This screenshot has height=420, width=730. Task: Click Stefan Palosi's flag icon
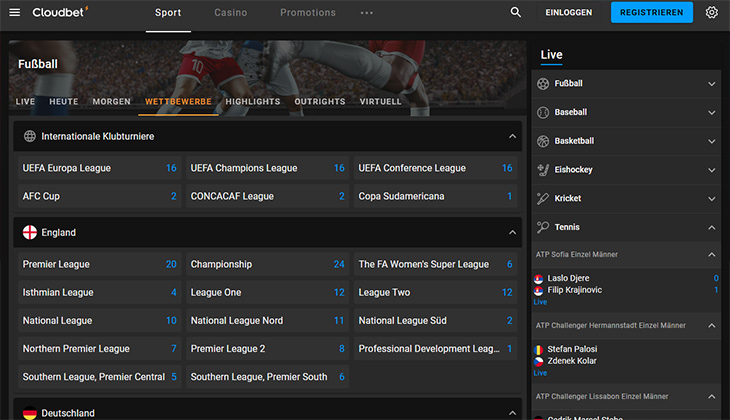(539, 350)
